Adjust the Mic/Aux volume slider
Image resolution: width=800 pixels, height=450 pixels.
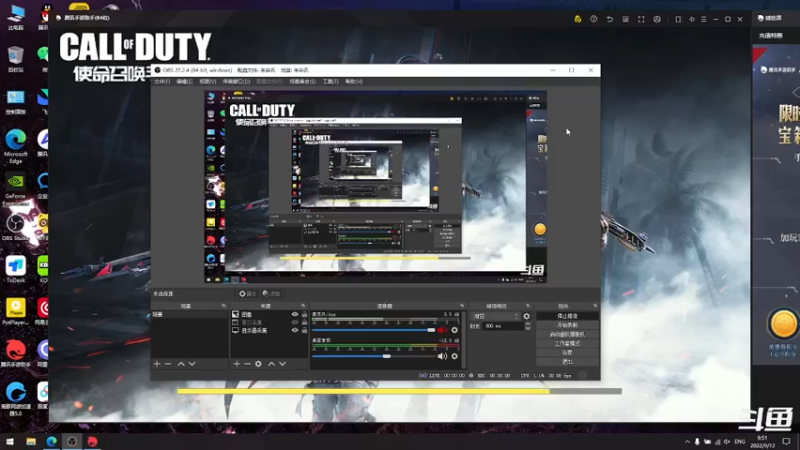click(373, 330)
